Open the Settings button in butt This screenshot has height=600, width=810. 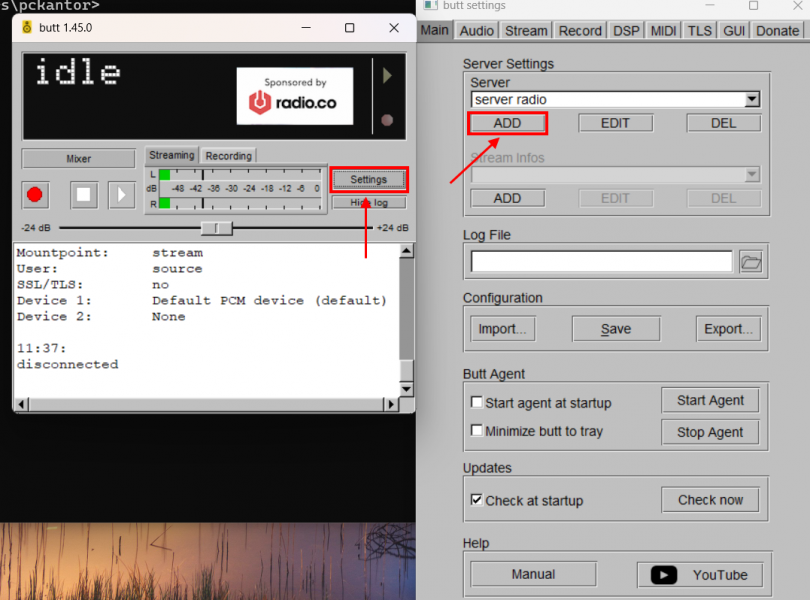[x=368, y=180]
